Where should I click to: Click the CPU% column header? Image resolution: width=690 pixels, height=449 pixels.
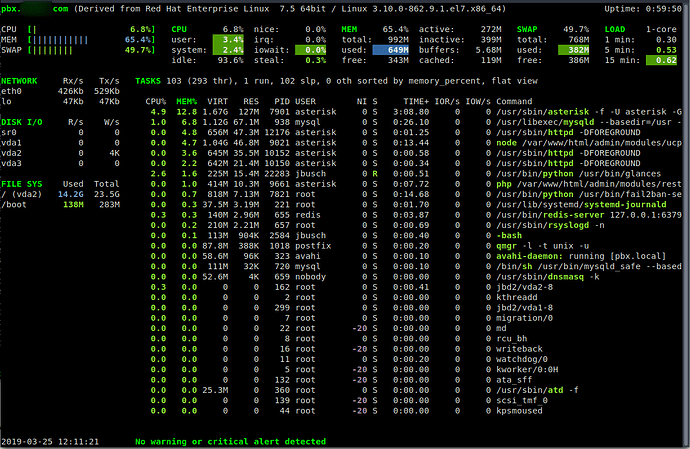click(x=155, y=102)
